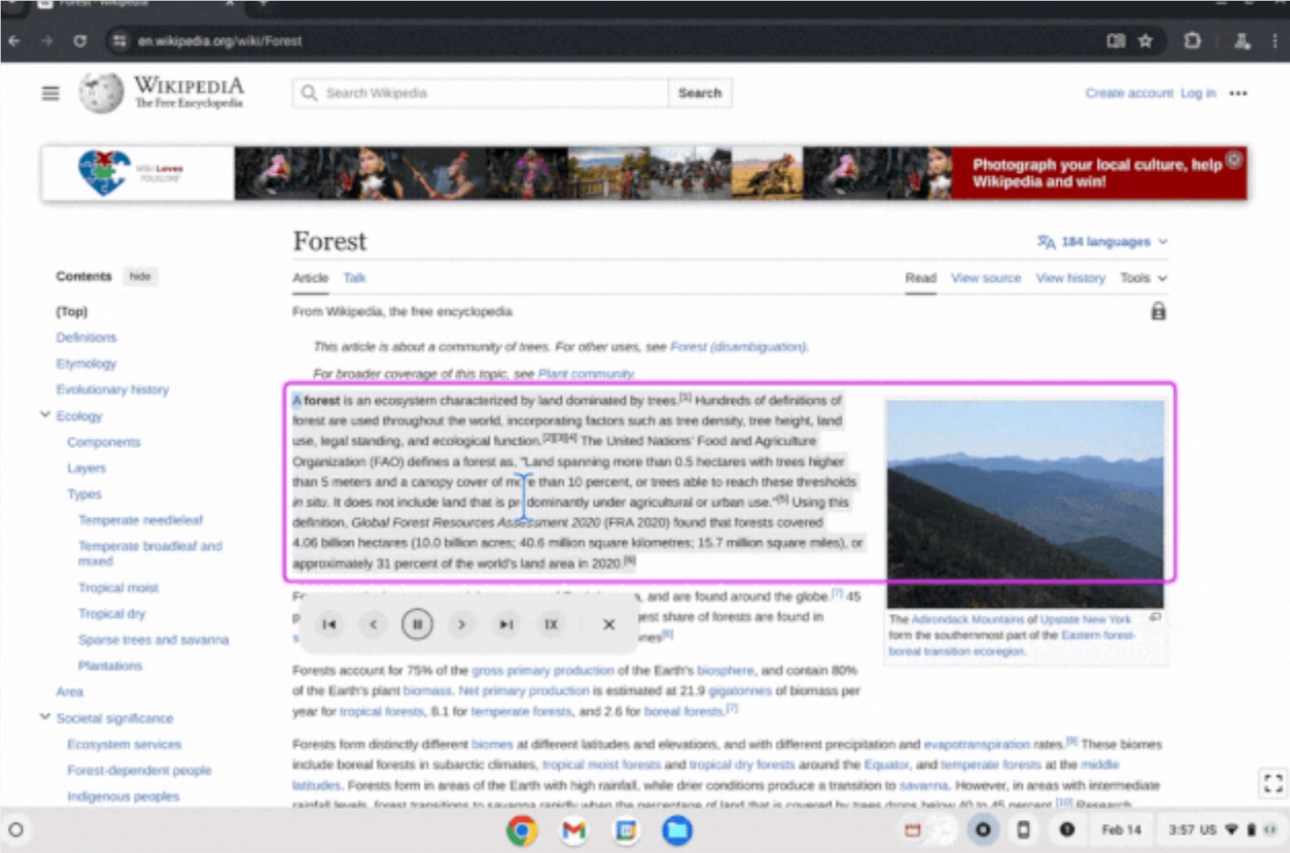
Task: Collapse the Societal significance contents section
Action: [x=45, y=717]
